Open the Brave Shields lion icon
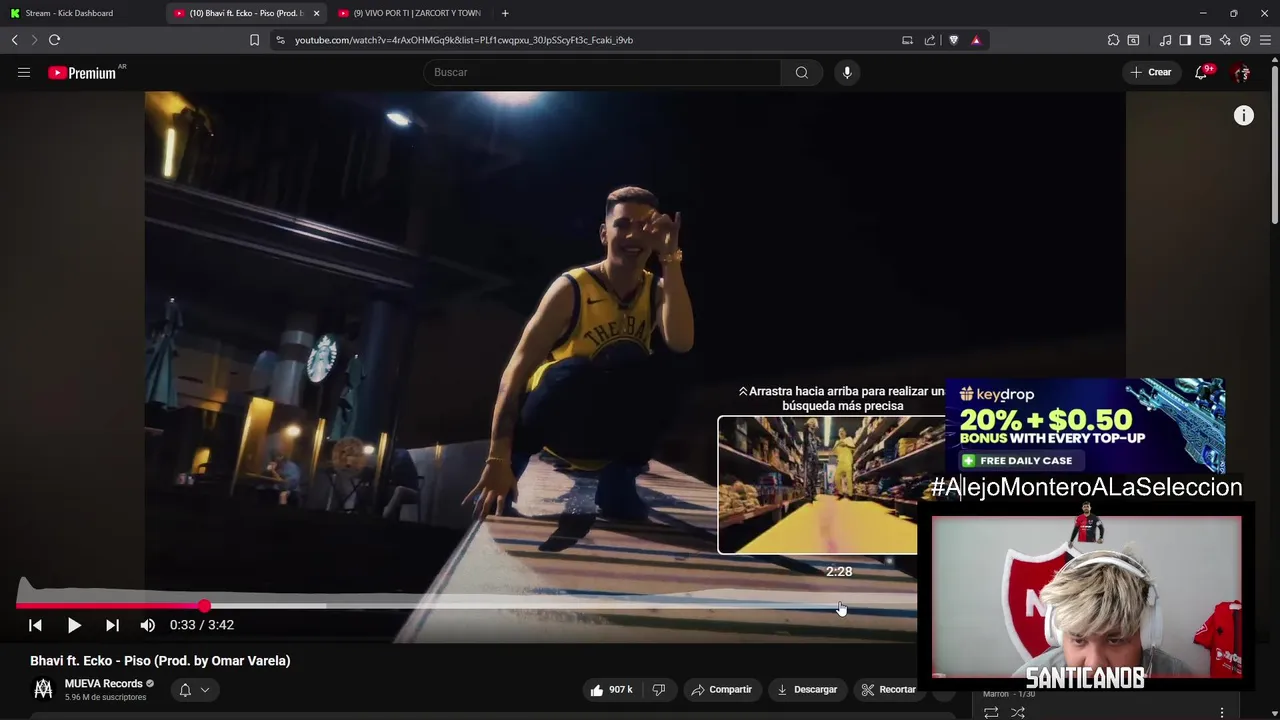 (953, 40)
